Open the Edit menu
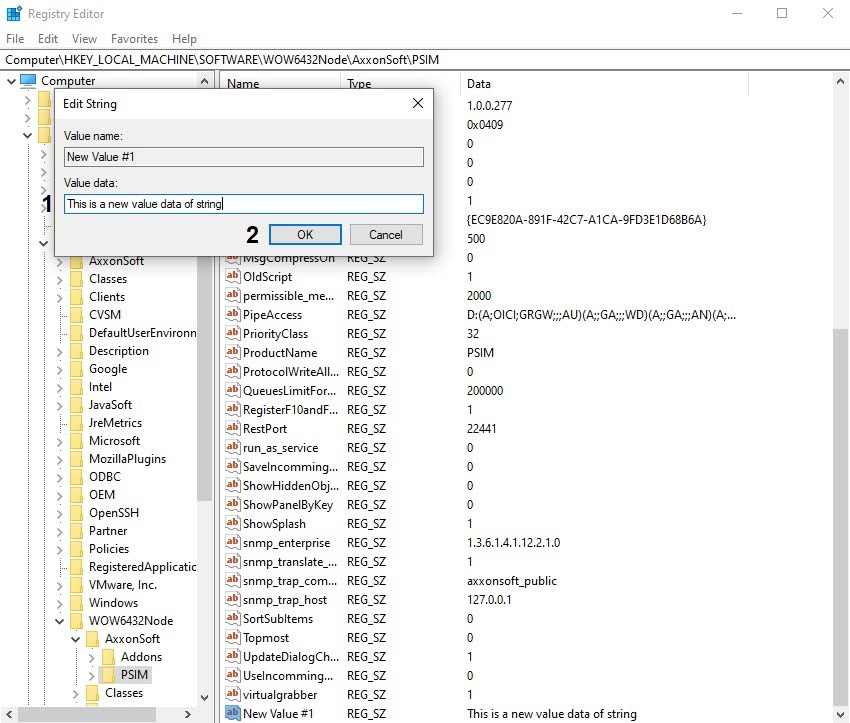The height and width of the screenshot is (723, 850). (x=47, y=39)
